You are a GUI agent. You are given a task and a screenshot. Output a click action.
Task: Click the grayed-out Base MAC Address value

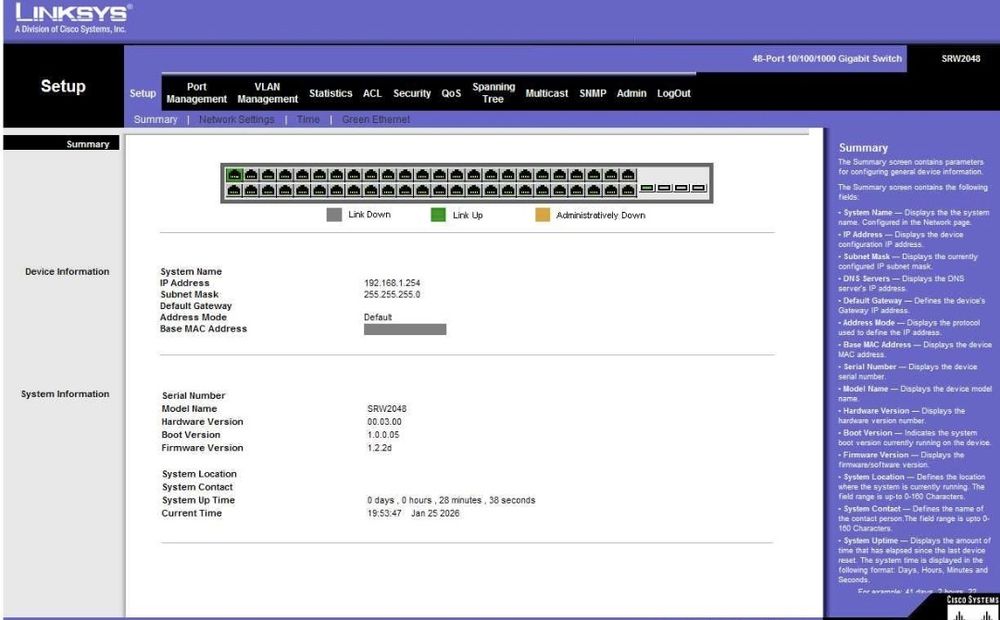tap(405, 329)
